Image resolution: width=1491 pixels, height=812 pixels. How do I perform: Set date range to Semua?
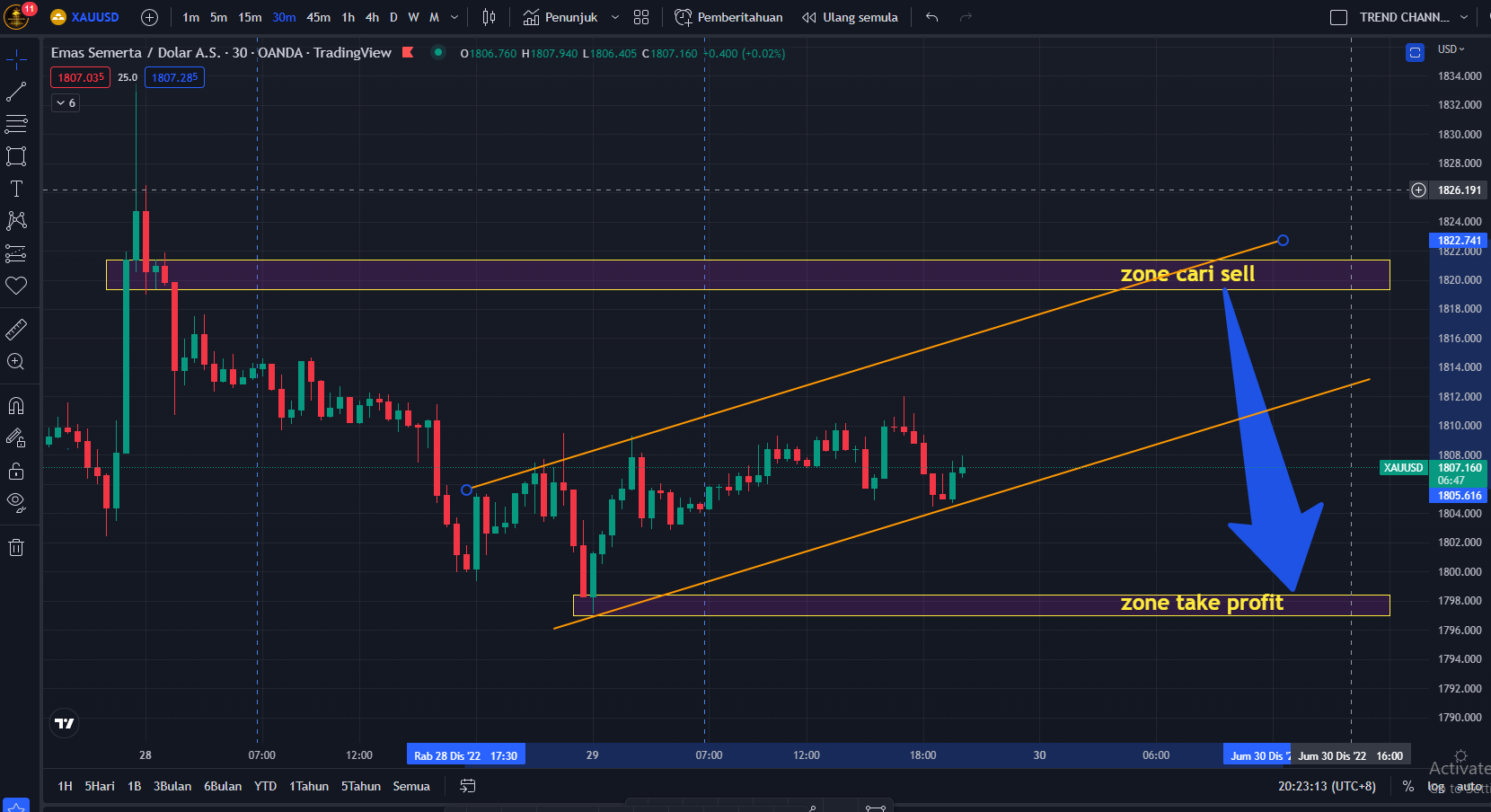411,786
